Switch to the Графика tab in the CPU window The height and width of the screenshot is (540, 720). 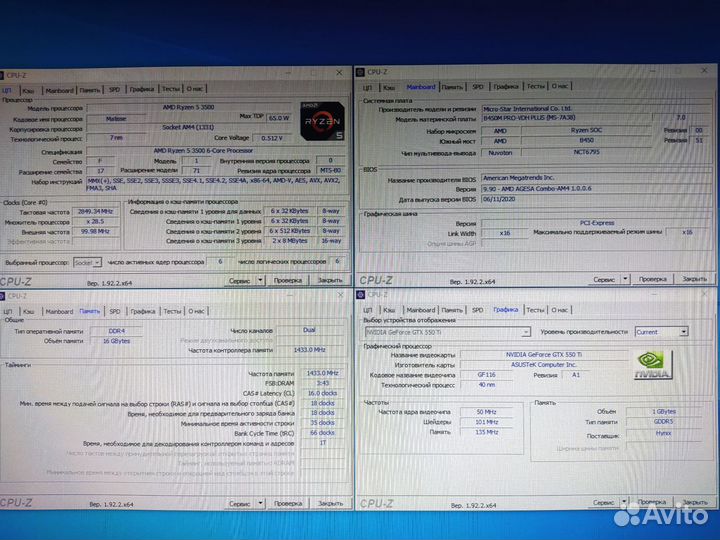(141, 89)
